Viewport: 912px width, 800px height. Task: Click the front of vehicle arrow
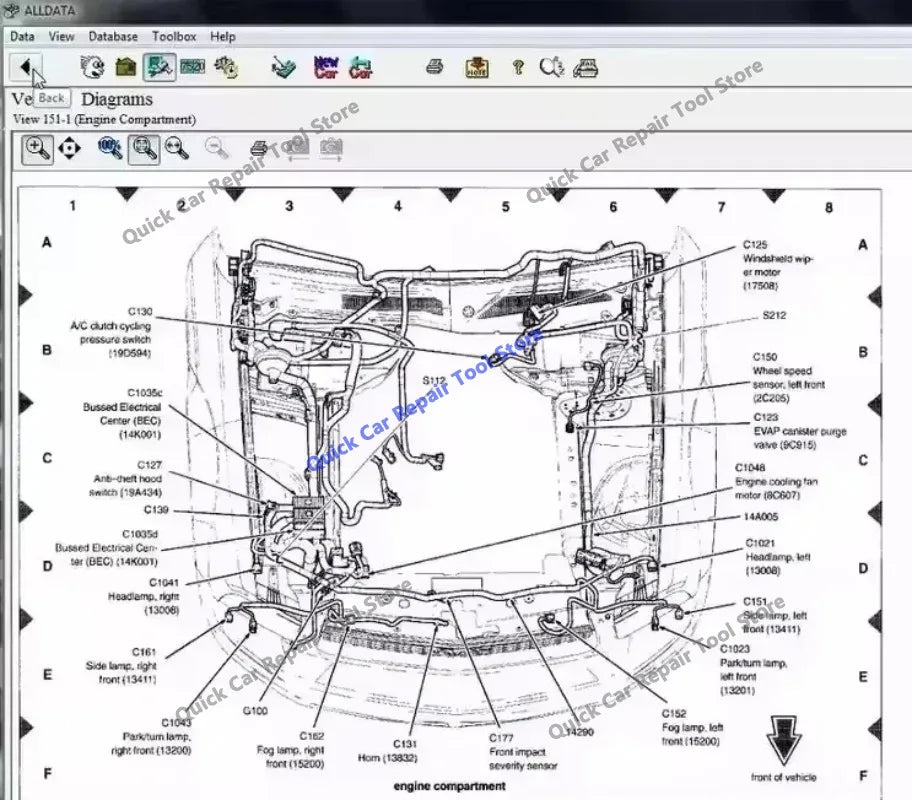click(783, 739)
